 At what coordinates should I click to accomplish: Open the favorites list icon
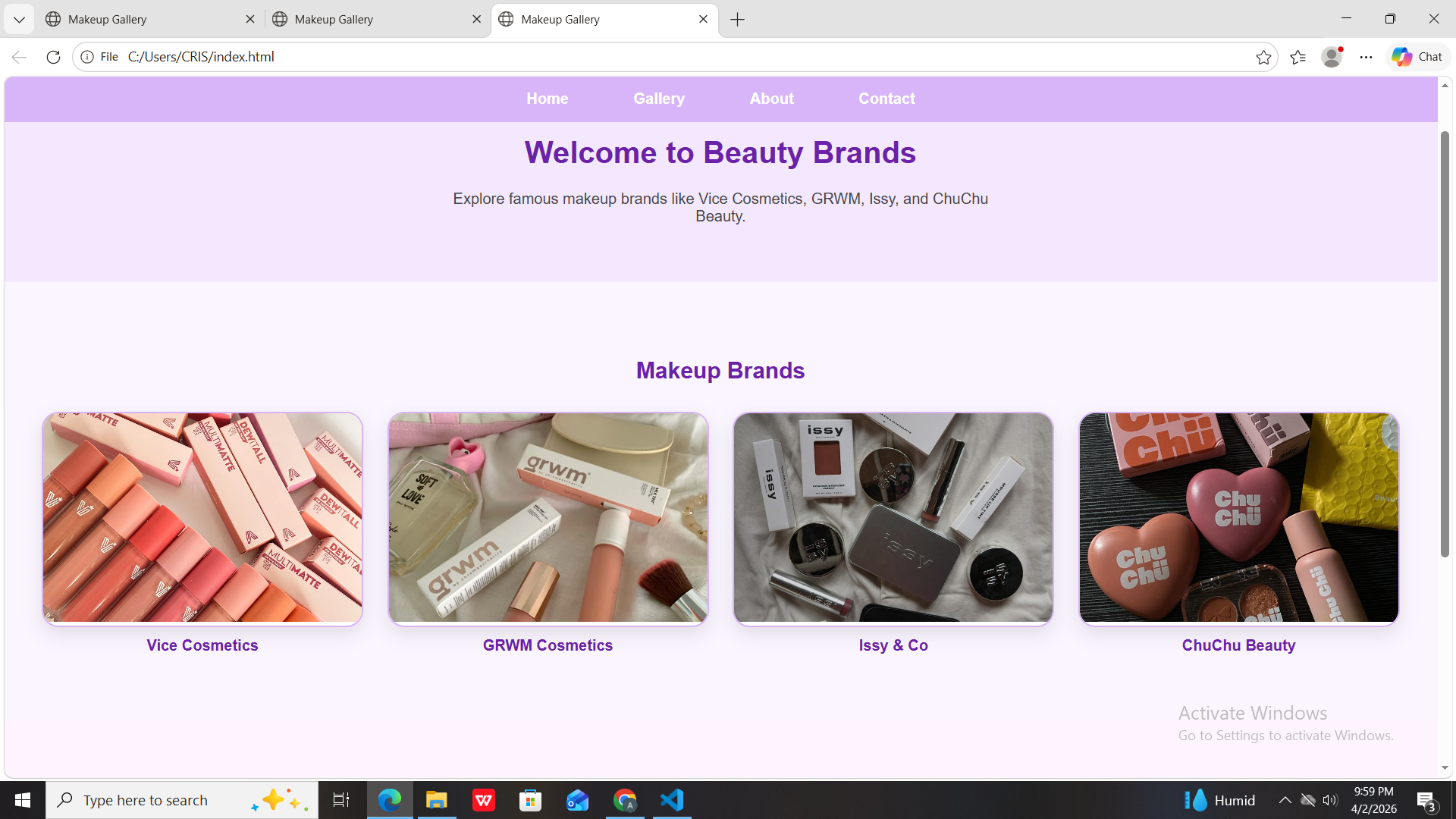click(x=1298, y=56)
